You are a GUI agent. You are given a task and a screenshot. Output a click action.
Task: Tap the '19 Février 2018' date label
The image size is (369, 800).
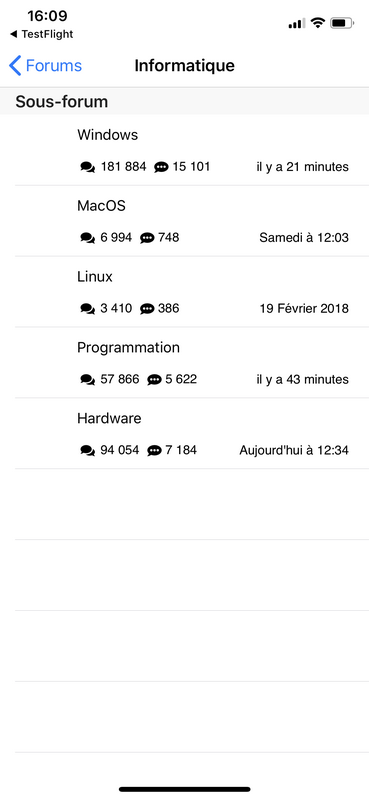click(304, 309)
